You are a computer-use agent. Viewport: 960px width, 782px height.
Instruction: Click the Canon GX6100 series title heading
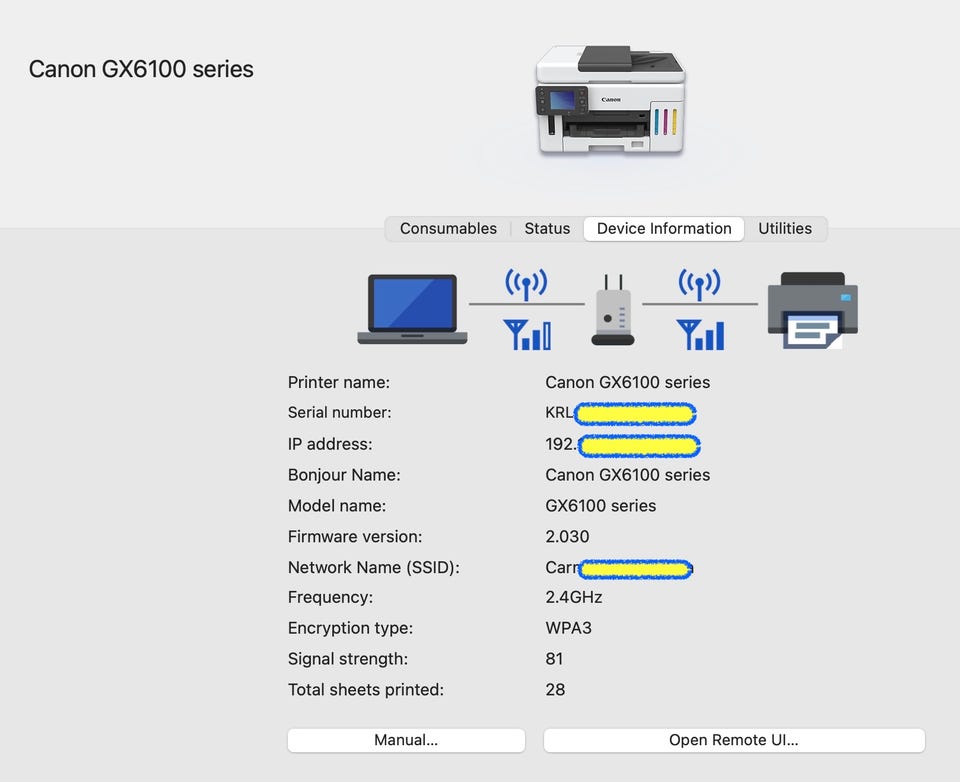click(141, 69)
